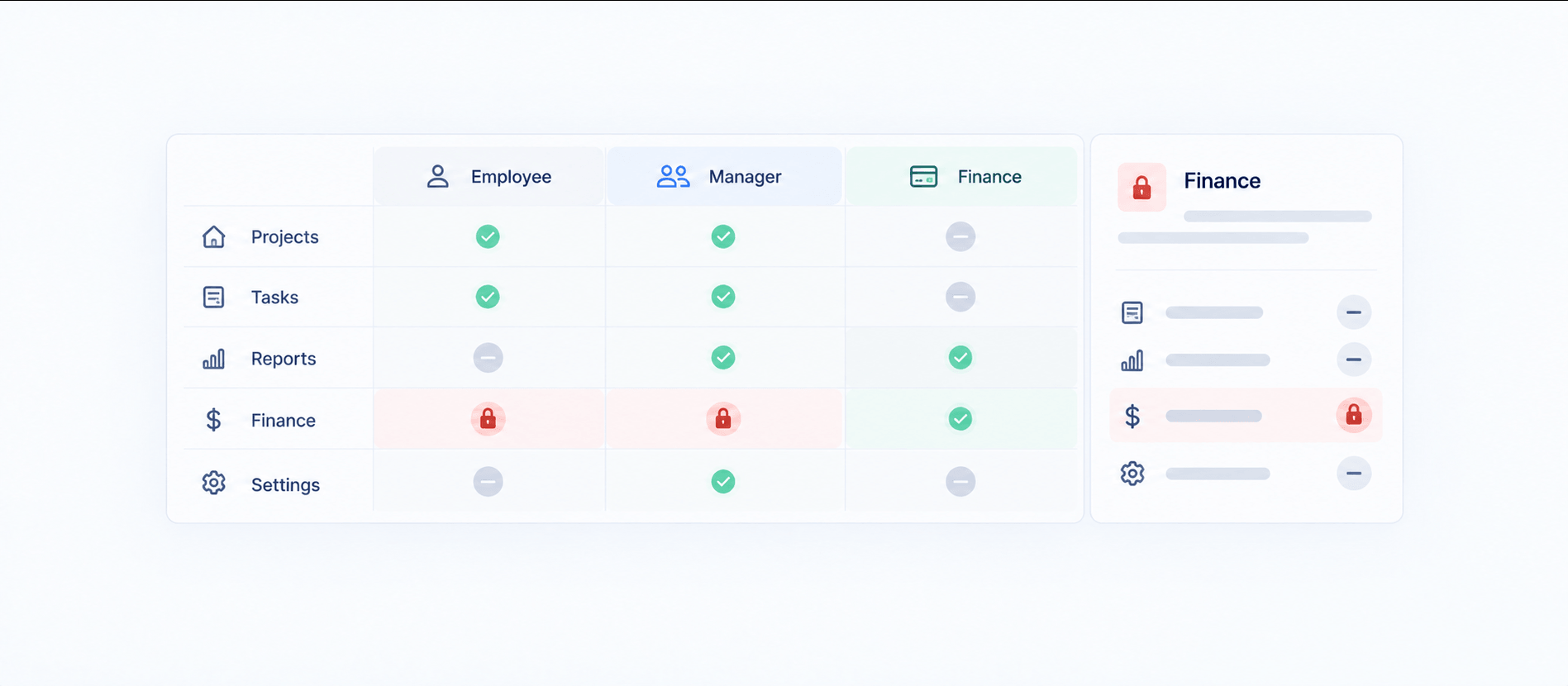Click the dollar icon in side panel

1132,416
